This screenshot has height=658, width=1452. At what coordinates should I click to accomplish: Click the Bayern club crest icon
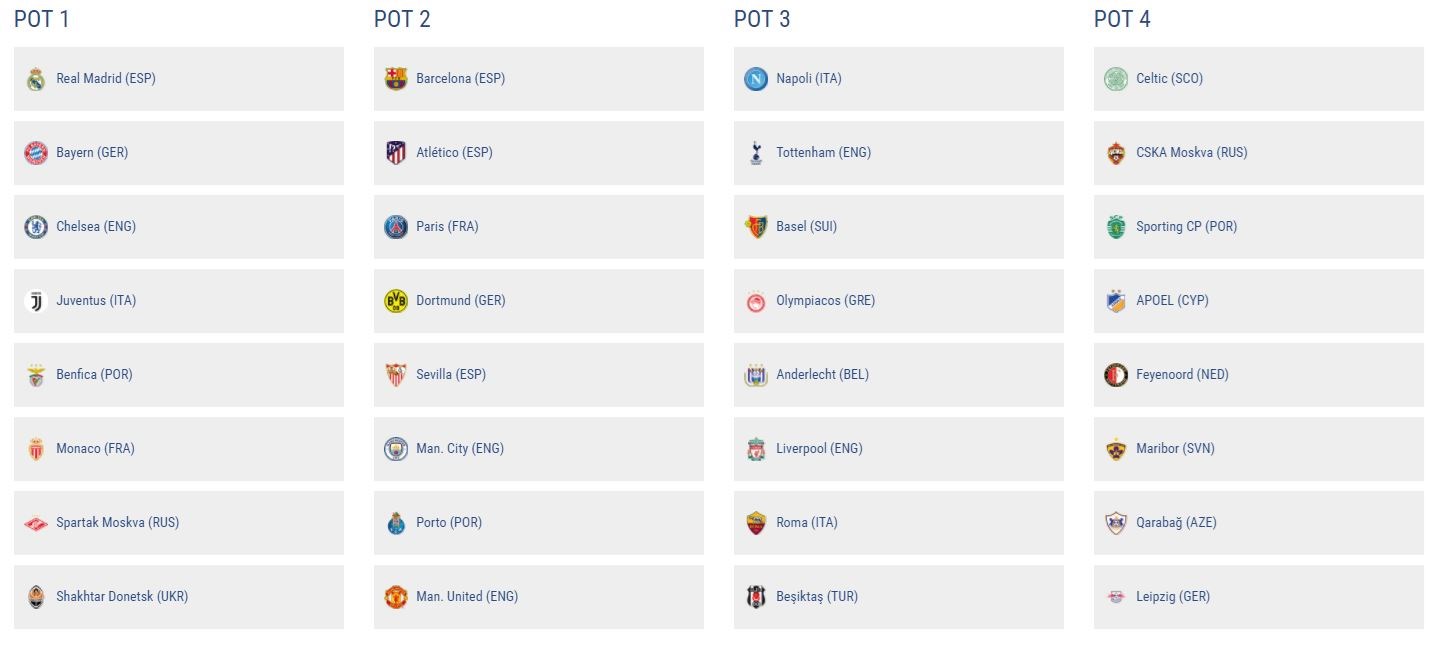coord(36,153)
